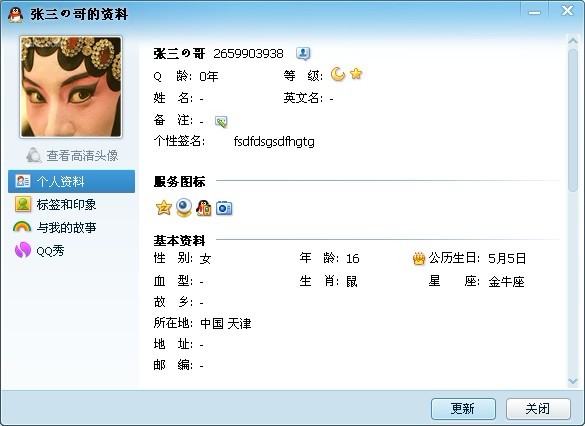The width and height of the screenshot is (585, 426).
Task: Click the webcam service icon
Action: [x=184, y=207]
